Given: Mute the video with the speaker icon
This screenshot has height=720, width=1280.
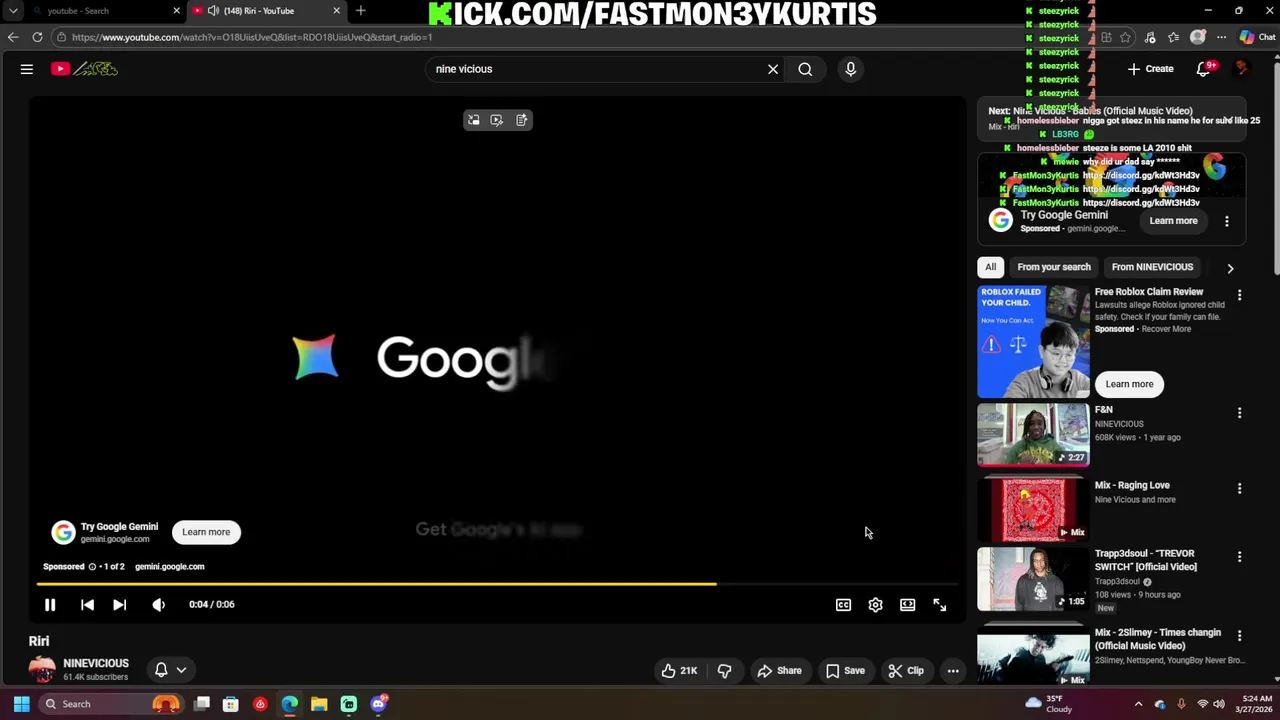Looking at the screenshot, I should (158, 604).
